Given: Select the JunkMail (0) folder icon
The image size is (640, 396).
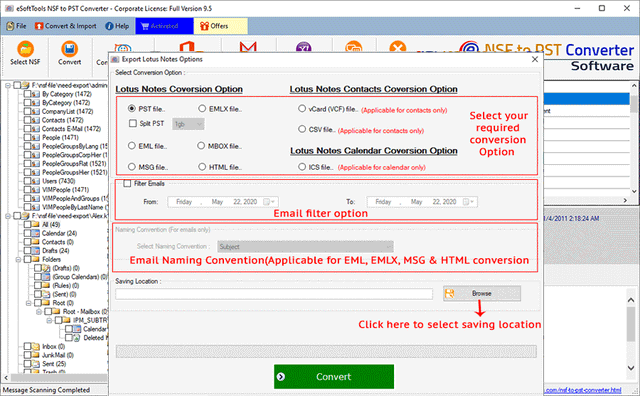Looking at the screenshot, I should coord(36,355).
